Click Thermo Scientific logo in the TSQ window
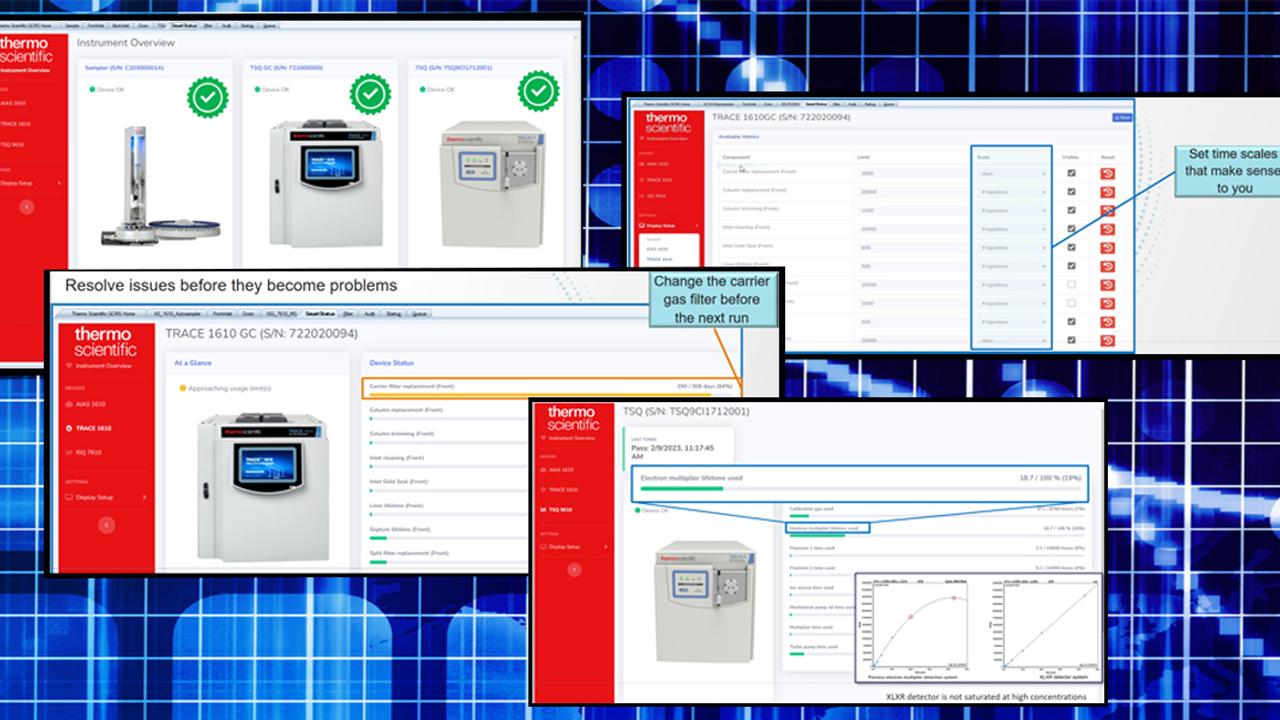This screenshot has width=1280, height=720. point(571,418)
